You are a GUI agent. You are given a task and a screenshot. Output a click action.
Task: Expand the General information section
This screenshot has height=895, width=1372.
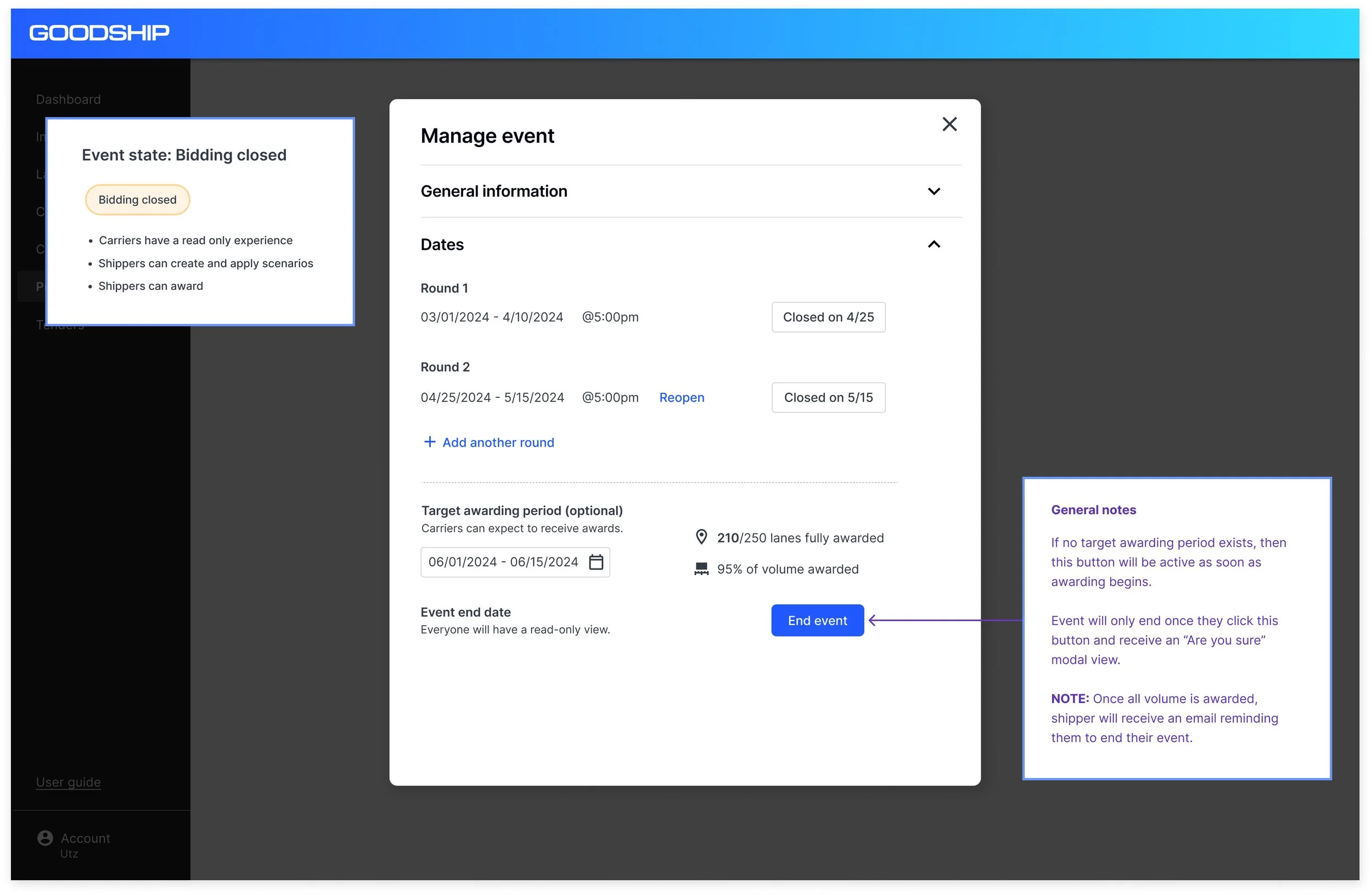point(934,192)
